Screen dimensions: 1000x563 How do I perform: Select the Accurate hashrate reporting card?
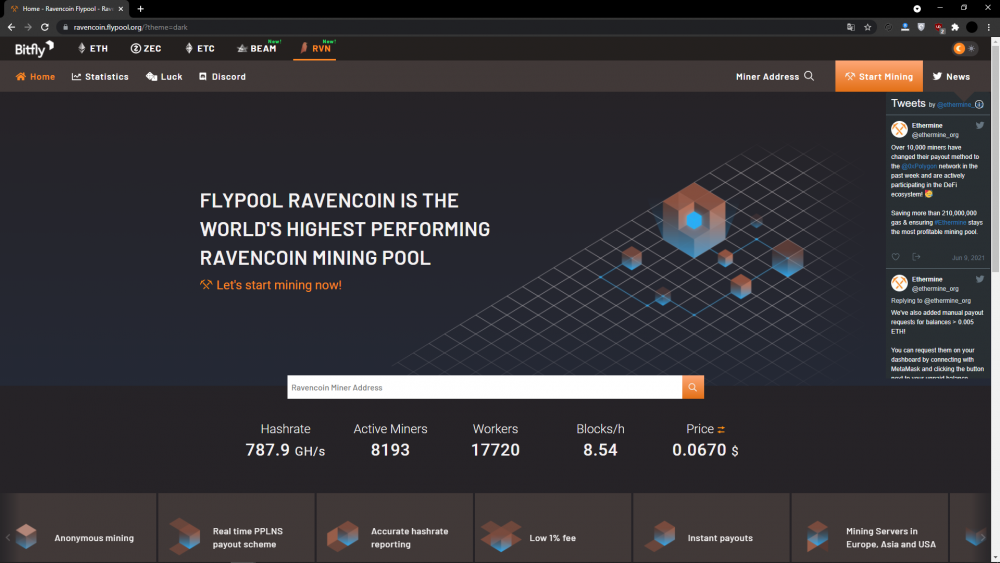[395, 528]
